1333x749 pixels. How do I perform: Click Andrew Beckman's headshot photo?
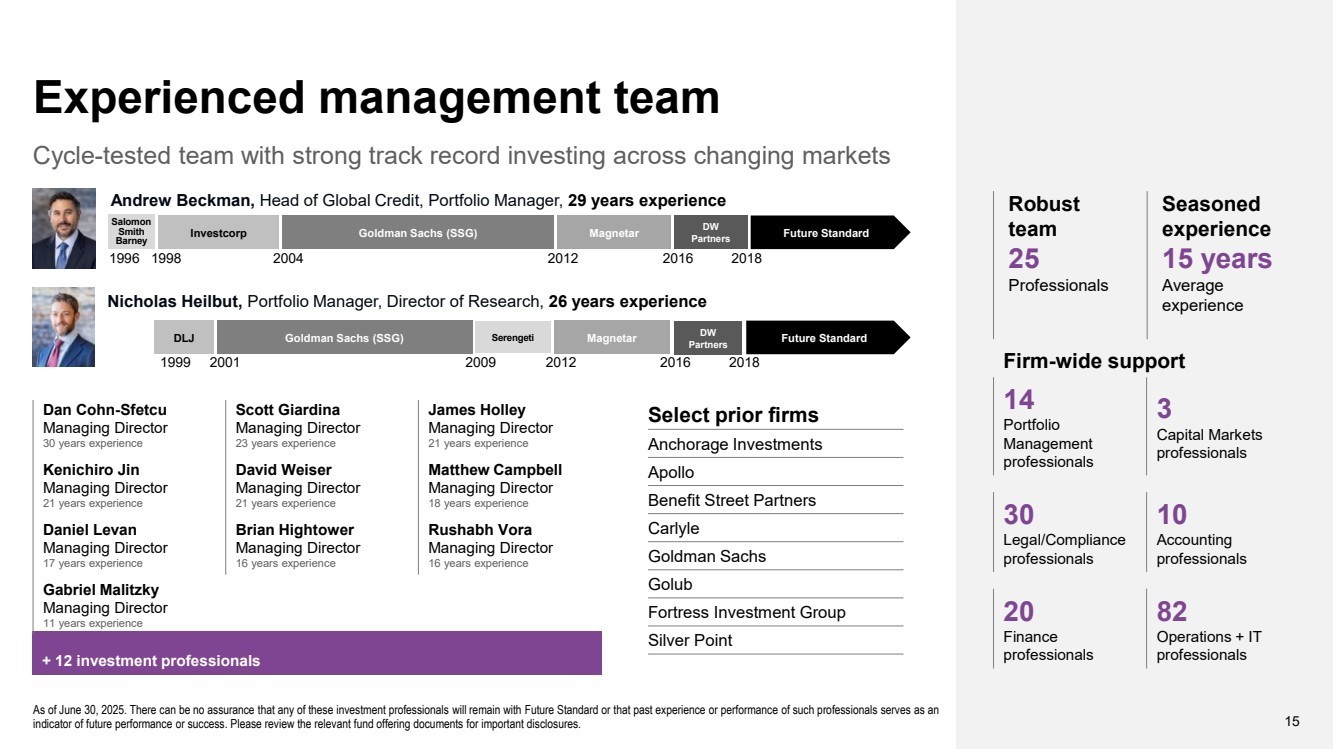pos(64,228)
